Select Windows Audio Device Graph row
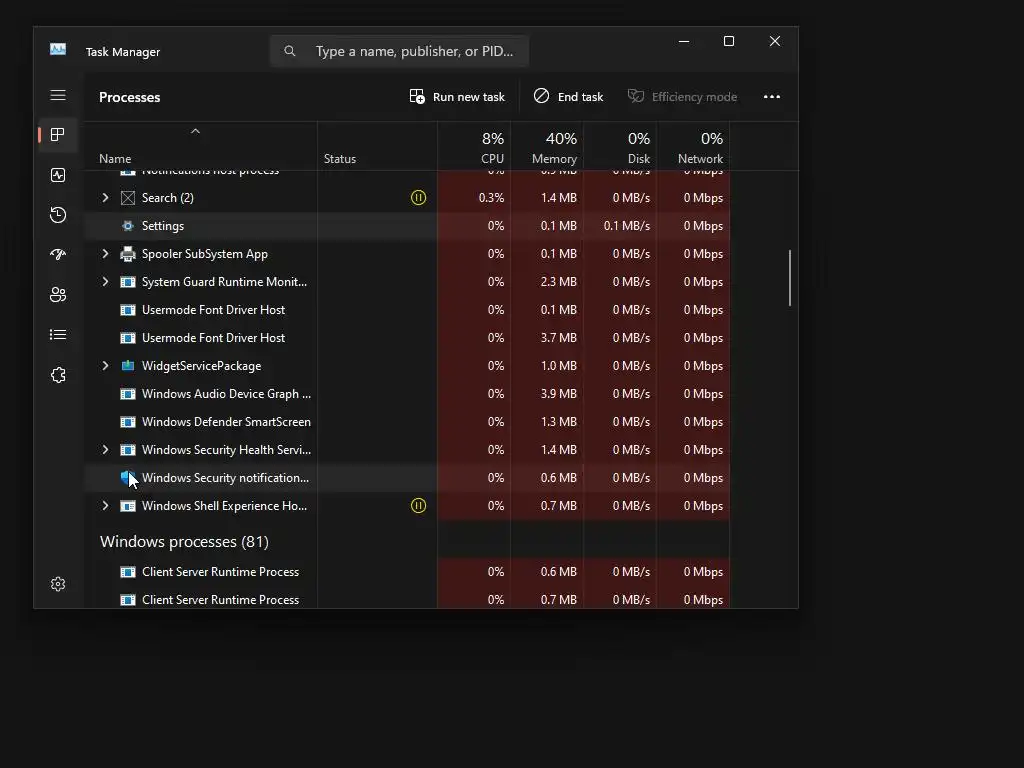Screen dimensions: 1024x768 [x=407, y=394]
